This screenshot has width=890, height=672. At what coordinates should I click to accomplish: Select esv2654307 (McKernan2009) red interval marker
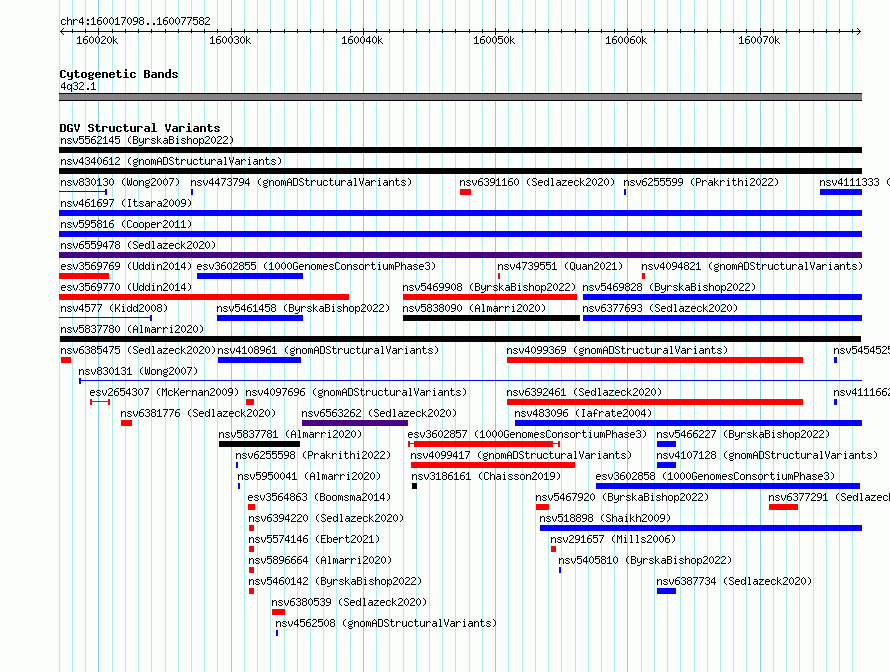tap(100, 402)
